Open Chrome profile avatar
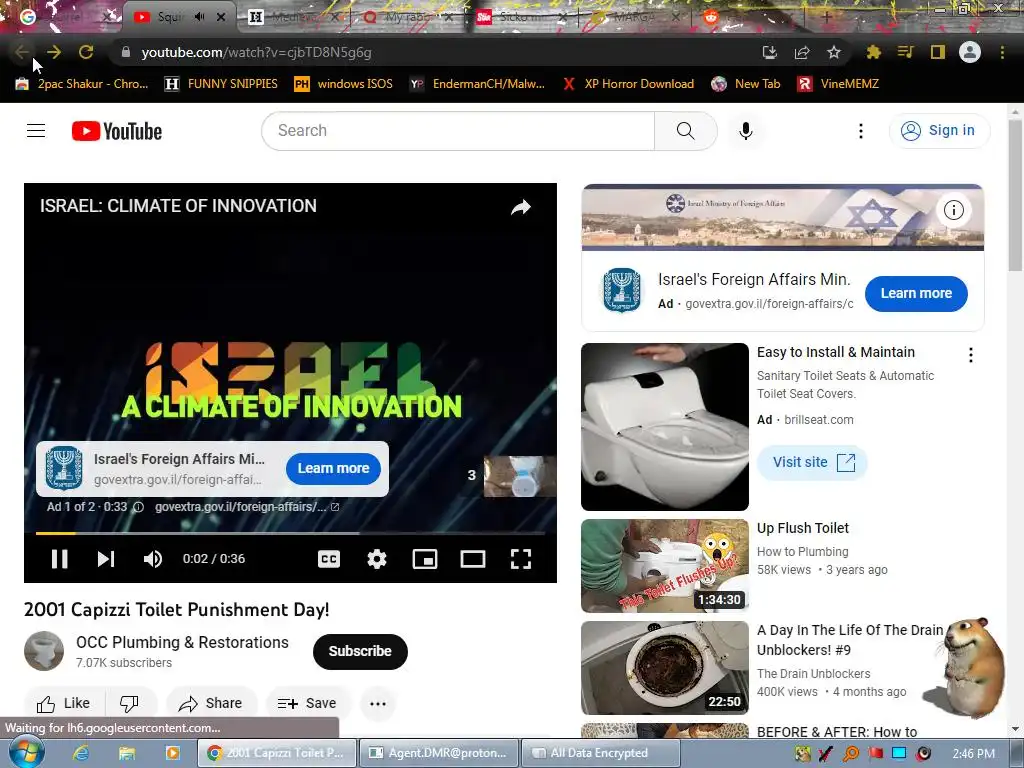Viewport: 1024px width, 768px height. click(970, 52)
